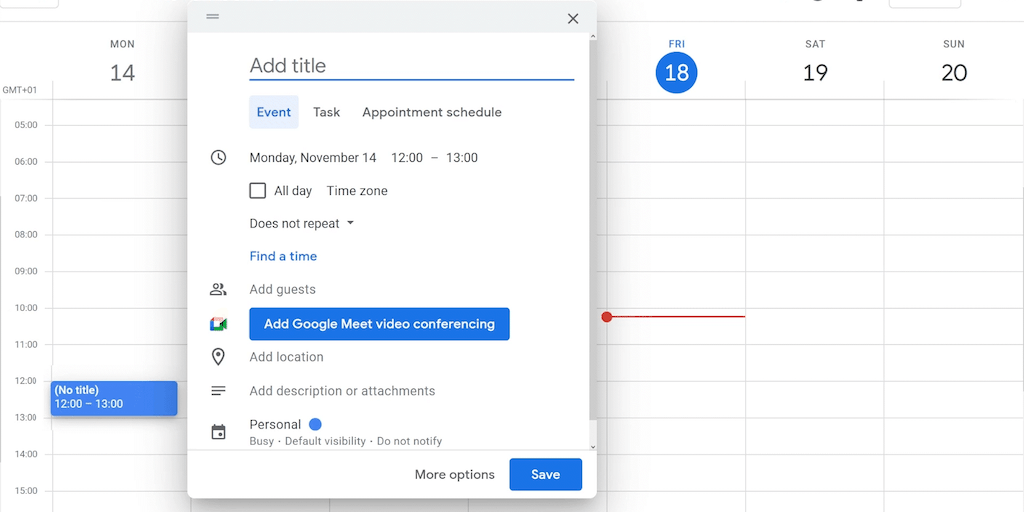Click the clock icon beside the date
1024x512 pixels.
pos(218,158)
